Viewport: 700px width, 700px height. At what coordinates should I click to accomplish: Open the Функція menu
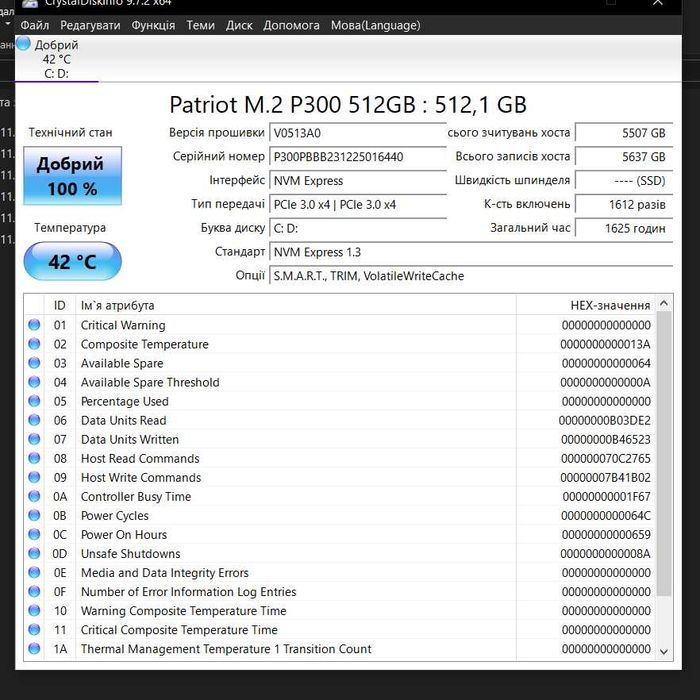point(153,25)
